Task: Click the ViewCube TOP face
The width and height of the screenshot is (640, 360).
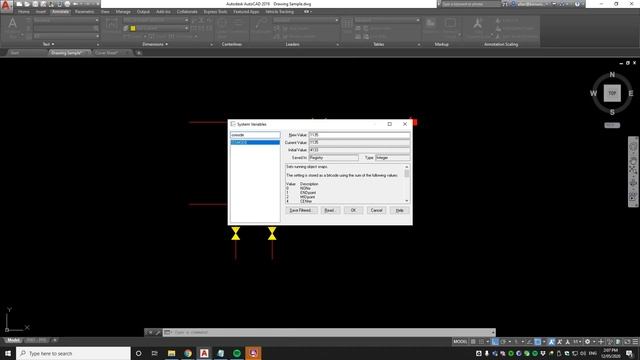Action: click(x=612, y=93)
